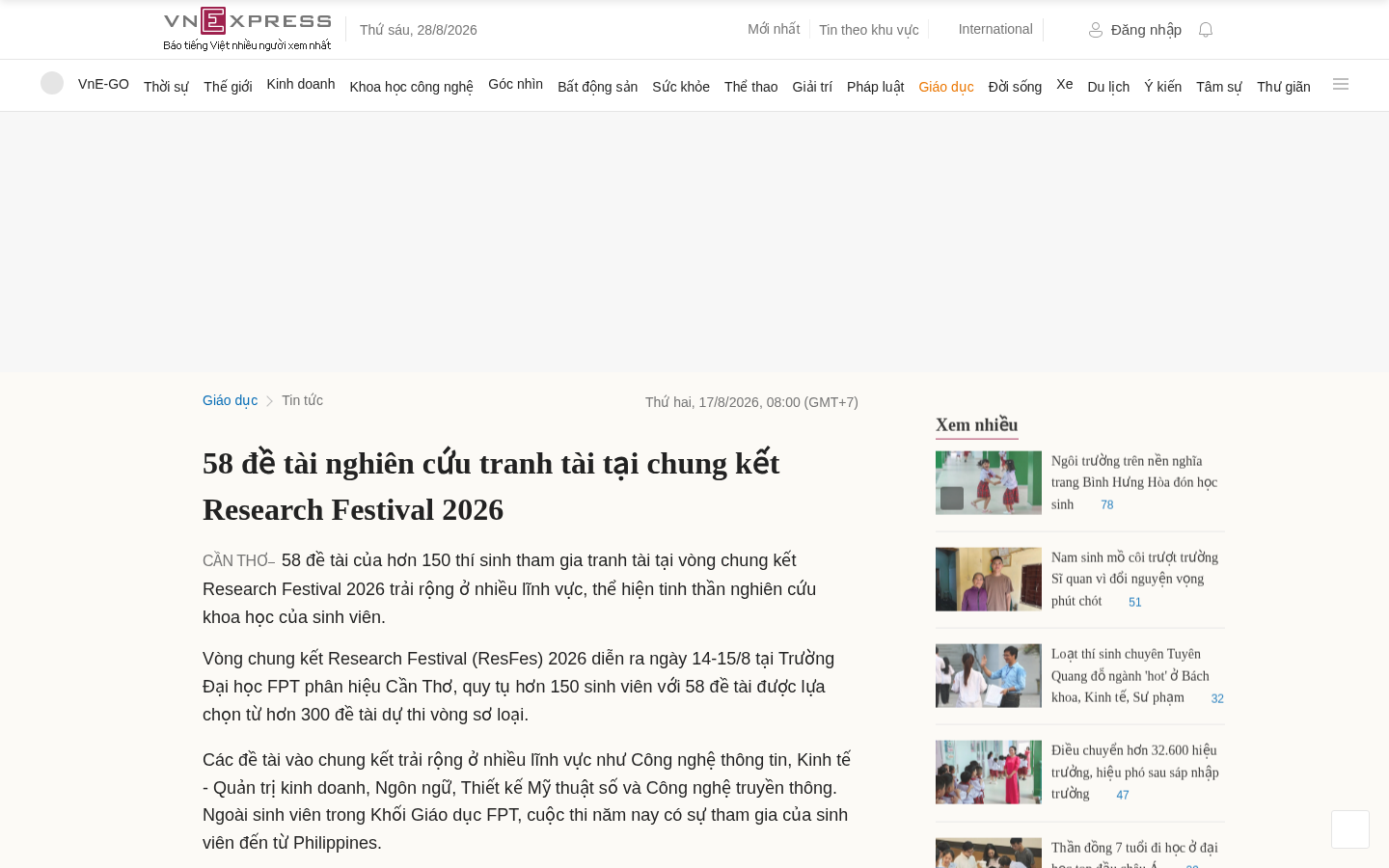1389x868 pixels.
Task: Open the Tâm sự section
Action: pyautogui.click(x=1219, y=87)
